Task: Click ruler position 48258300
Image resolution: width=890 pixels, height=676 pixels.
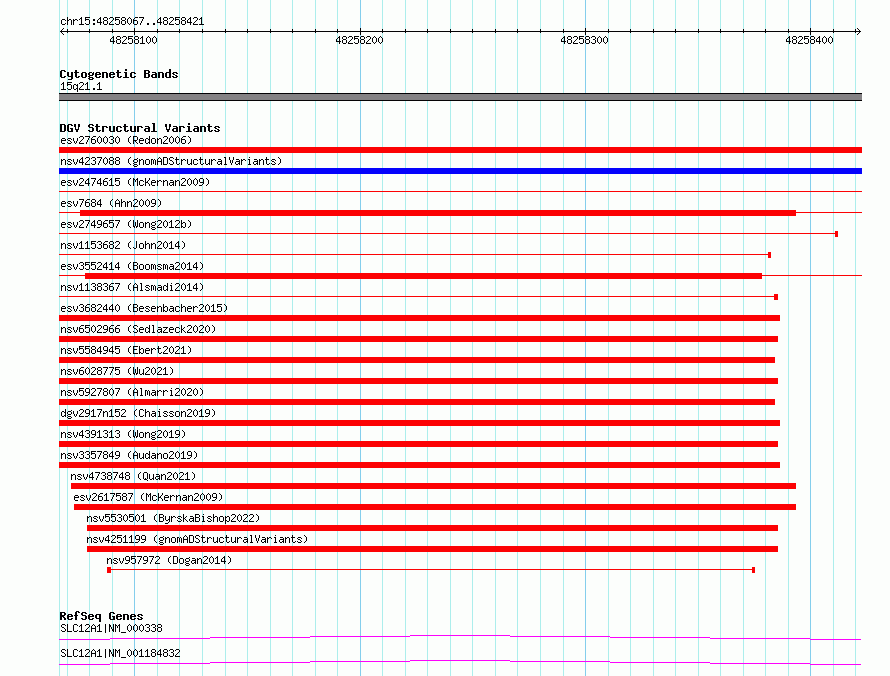Action: click(584, 40)
